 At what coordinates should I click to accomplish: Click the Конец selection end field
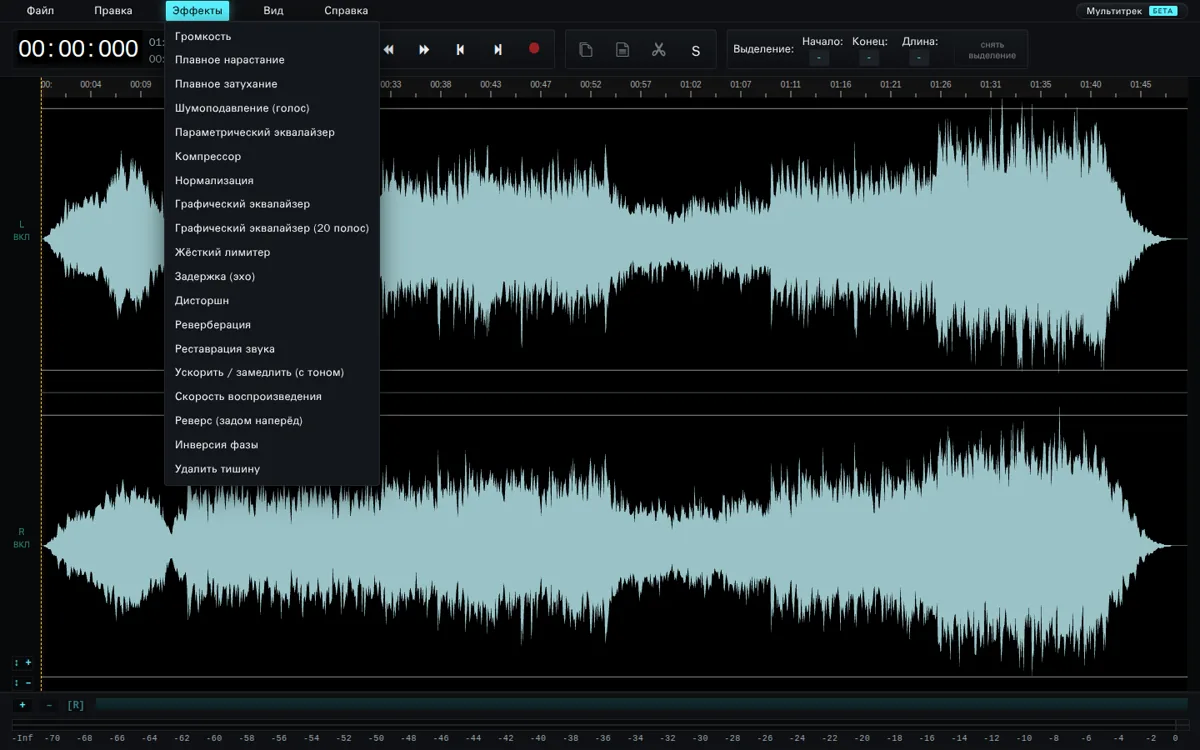point(868,58)
